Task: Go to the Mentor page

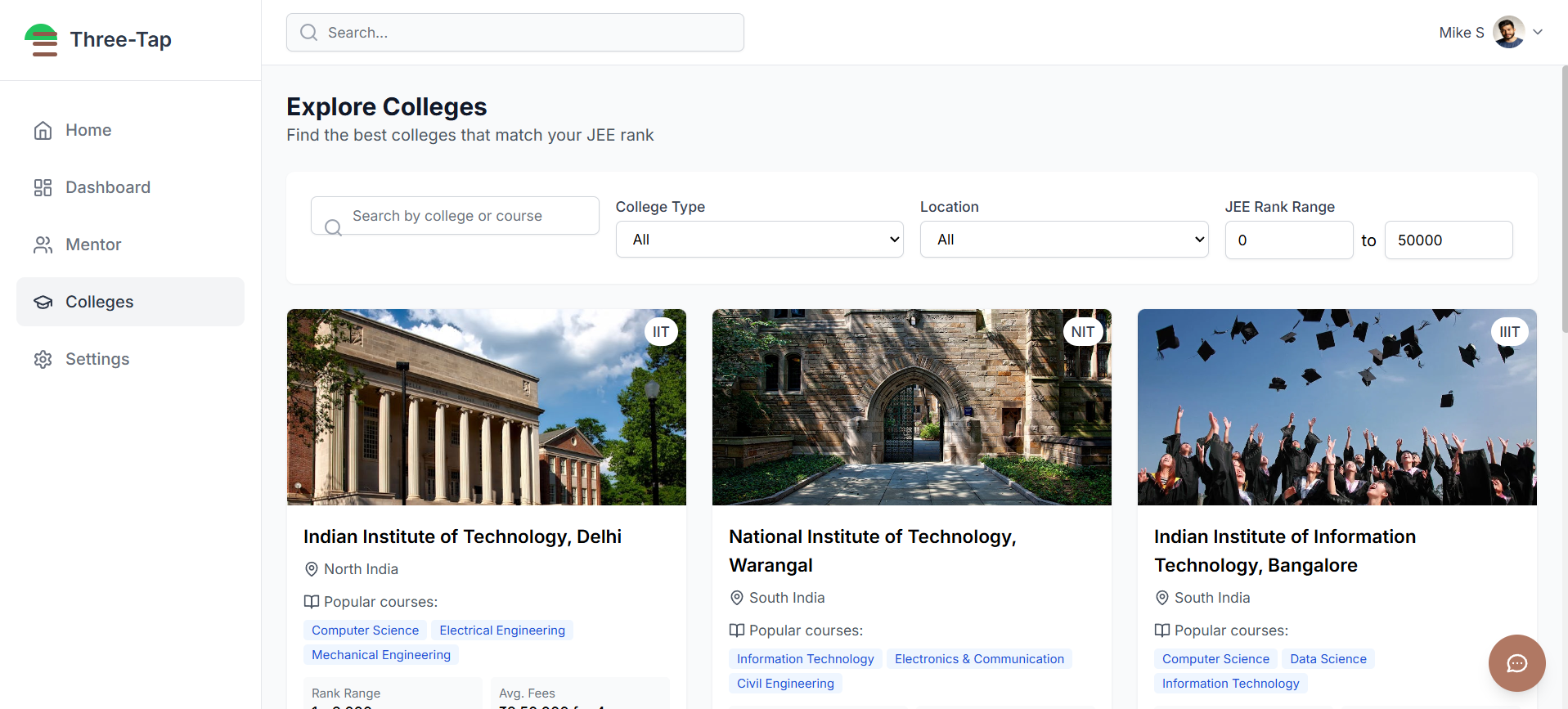Action: [x=130, y=245]
